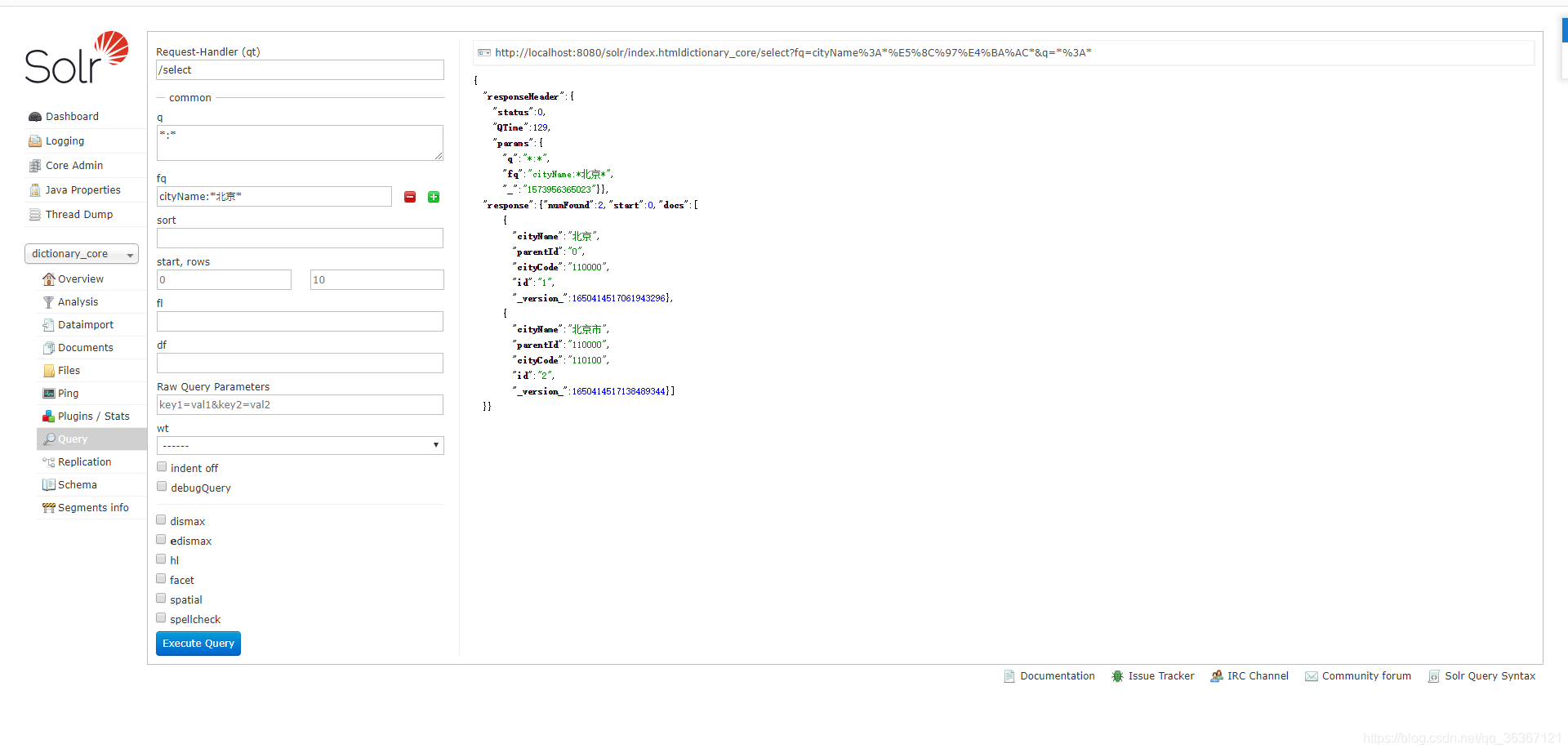Click the Segments info icon
The image size is (1568, 753).
49,508
